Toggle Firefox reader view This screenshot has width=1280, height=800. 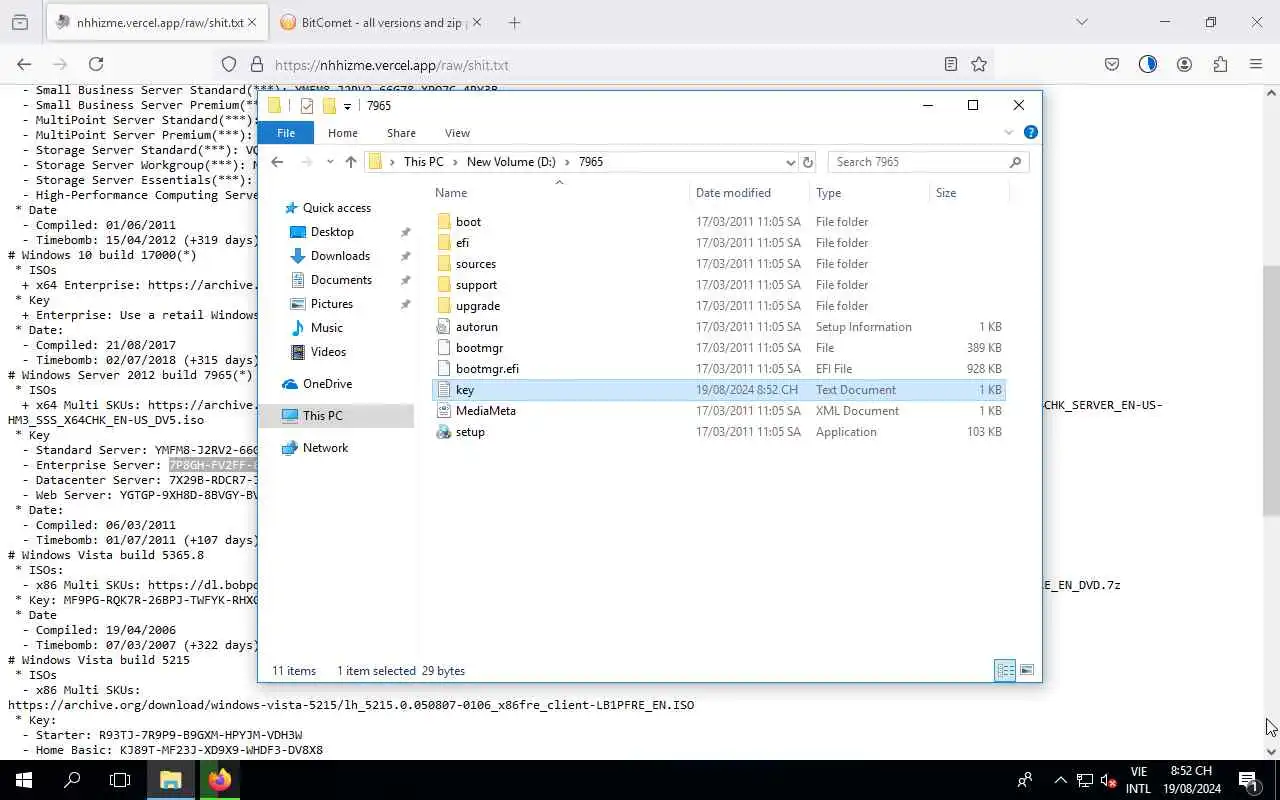coord(951,64)
